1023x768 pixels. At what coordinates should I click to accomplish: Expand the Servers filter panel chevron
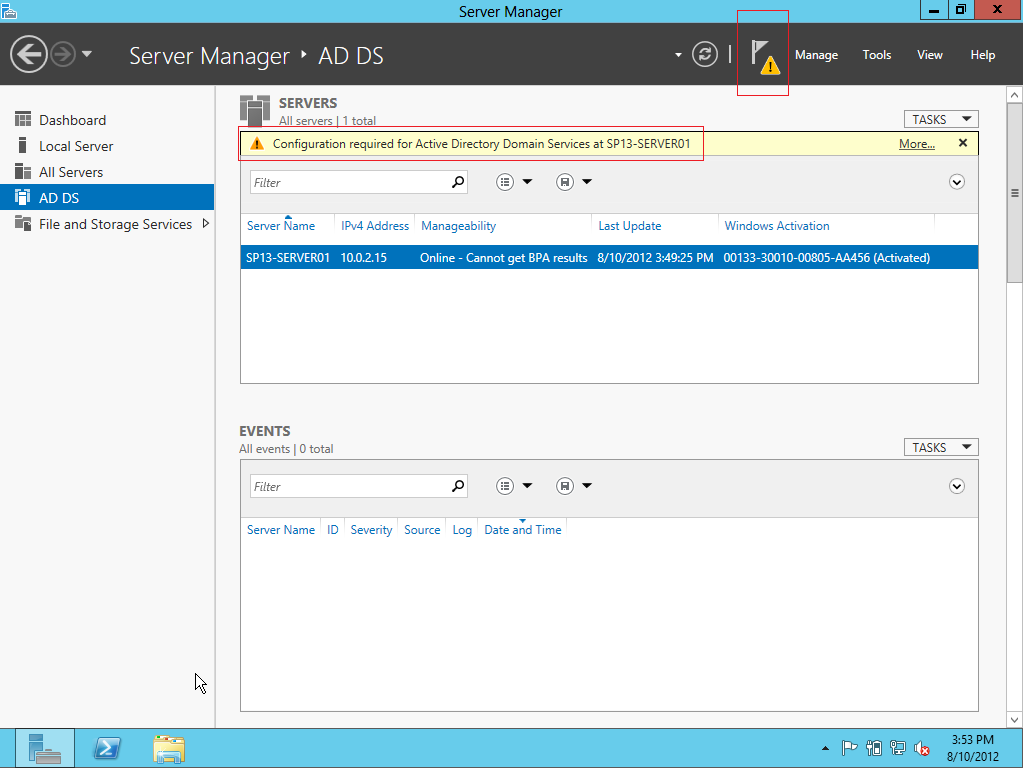point(956,182)
